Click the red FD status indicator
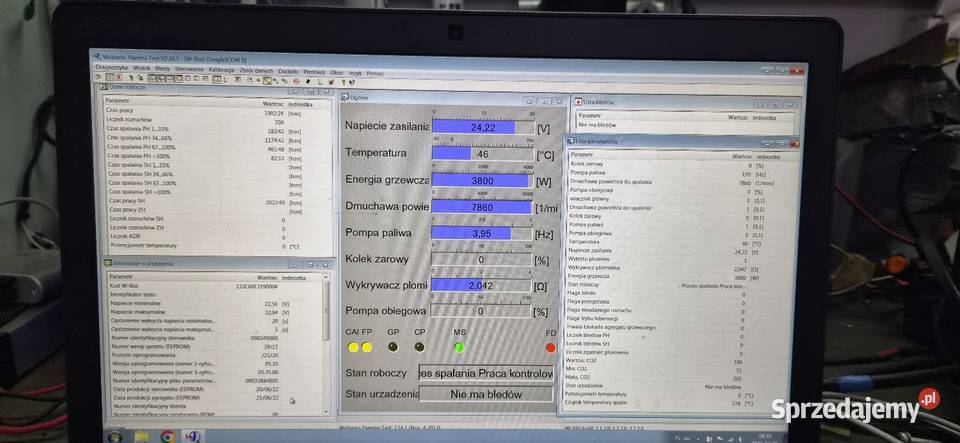Screen dimensions: 960x443 (550, 348)
